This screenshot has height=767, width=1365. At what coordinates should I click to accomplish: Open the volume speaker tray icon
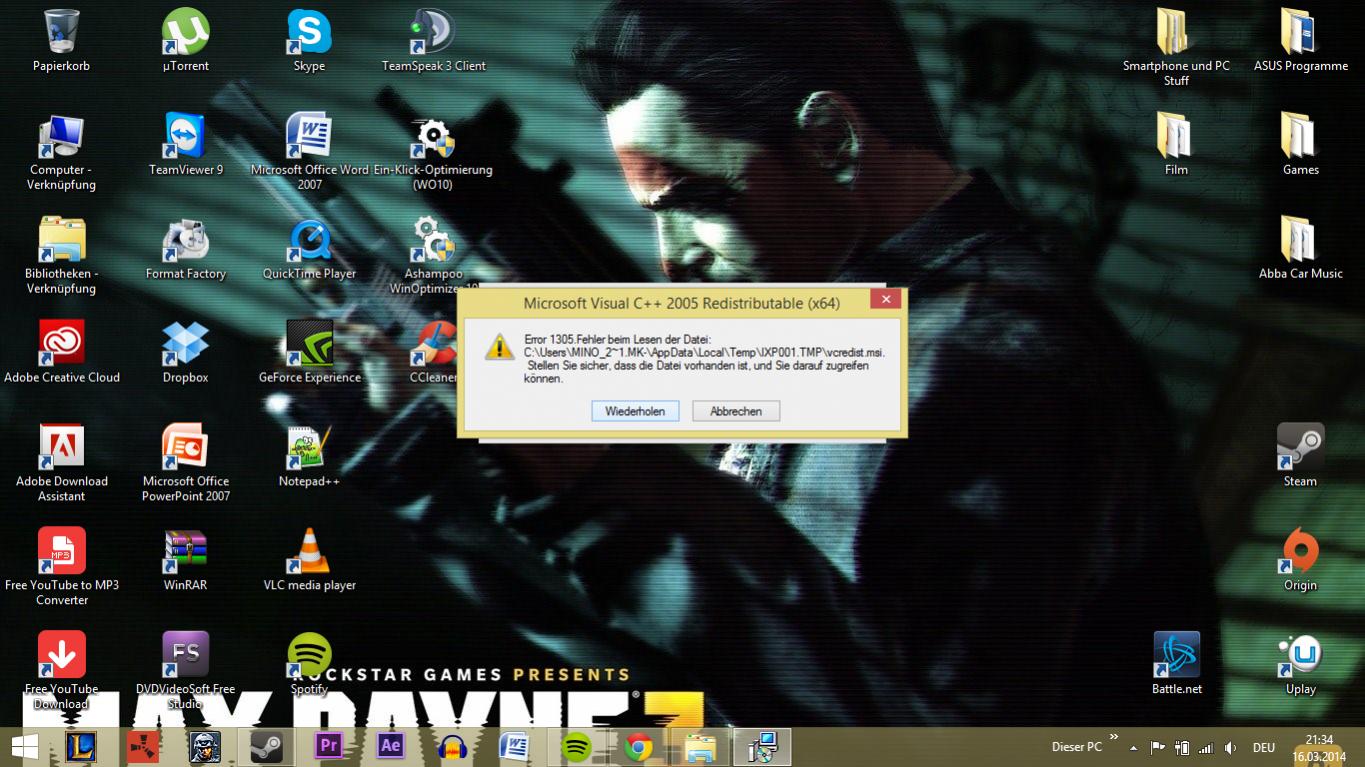(1230, 747)
